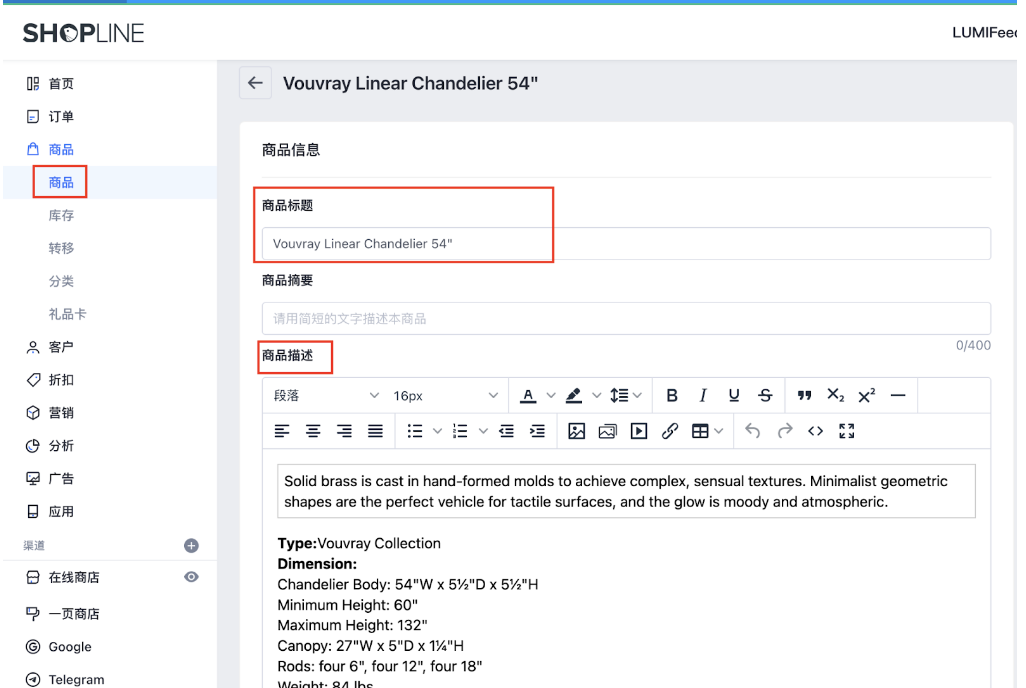Apply italic formatting
The width and height of the screenshot is (1026, 688).
pos(703,396)
